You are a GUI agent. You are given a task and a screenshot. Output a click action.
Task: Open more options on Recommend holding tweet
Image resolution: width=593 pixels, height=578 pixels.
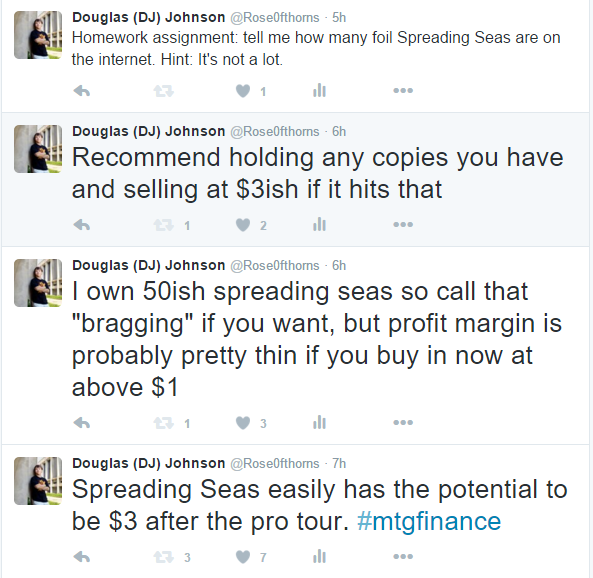click(403, 224)
